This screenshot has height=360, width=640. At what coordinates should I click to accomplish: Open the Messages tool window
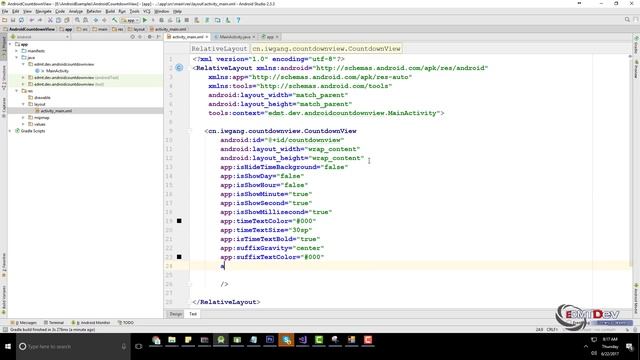coord(24,322)
